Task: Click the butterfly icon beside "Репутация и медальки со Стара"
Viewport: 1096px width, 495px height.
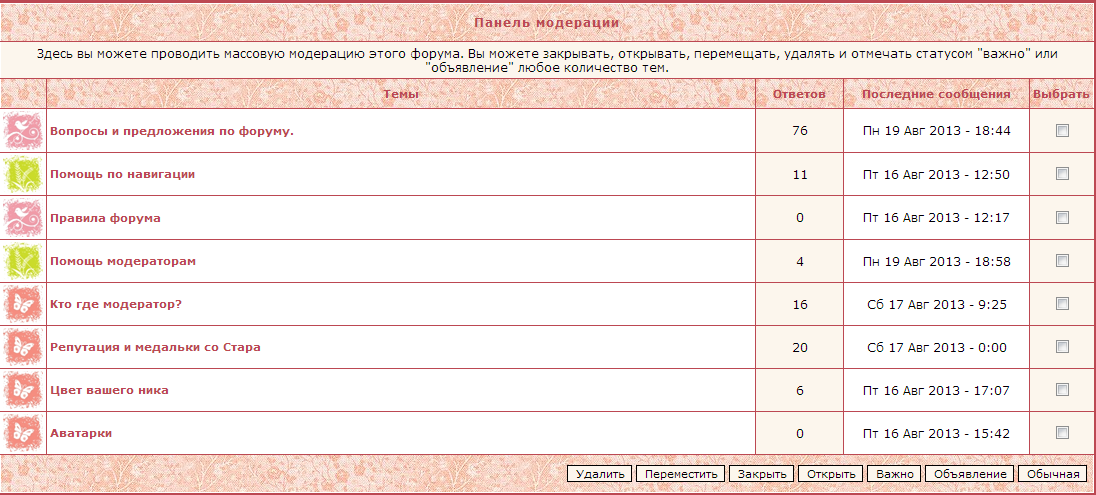Action: point(23,347)
